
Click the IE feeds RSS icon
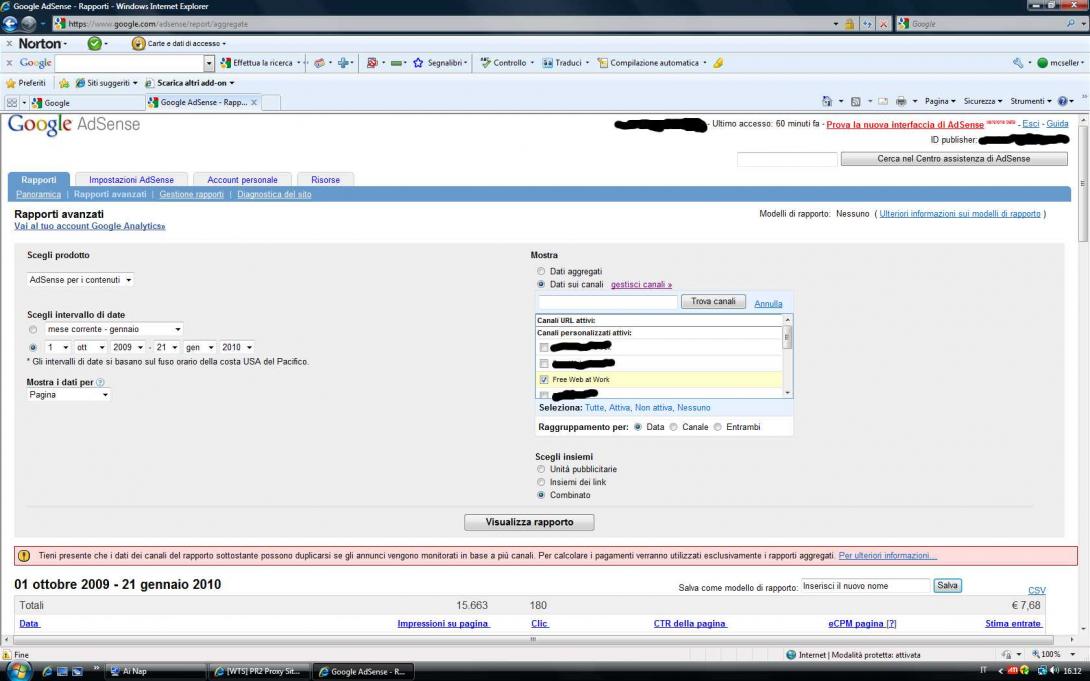click(856, 101)
